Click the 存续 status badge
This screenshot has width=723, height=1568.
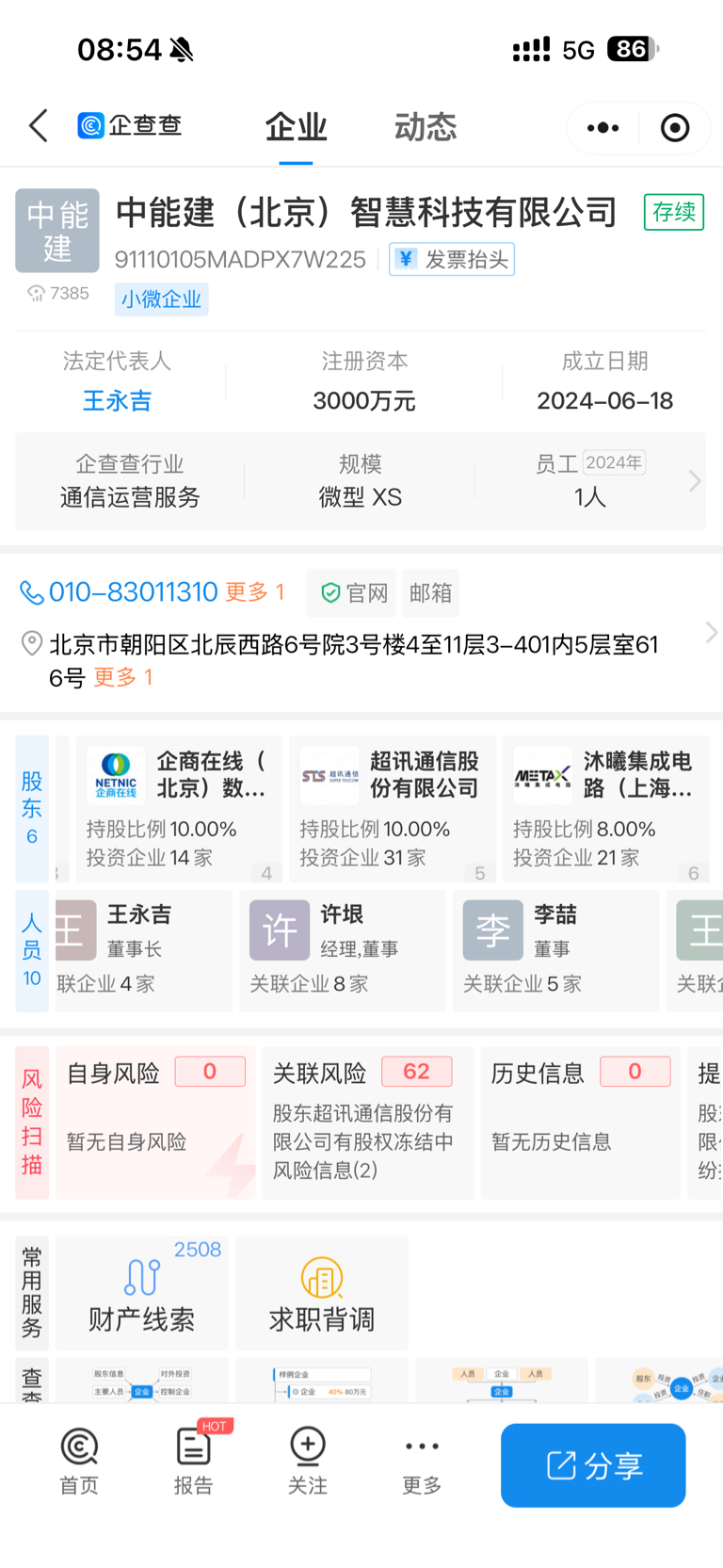click(674, 212)
